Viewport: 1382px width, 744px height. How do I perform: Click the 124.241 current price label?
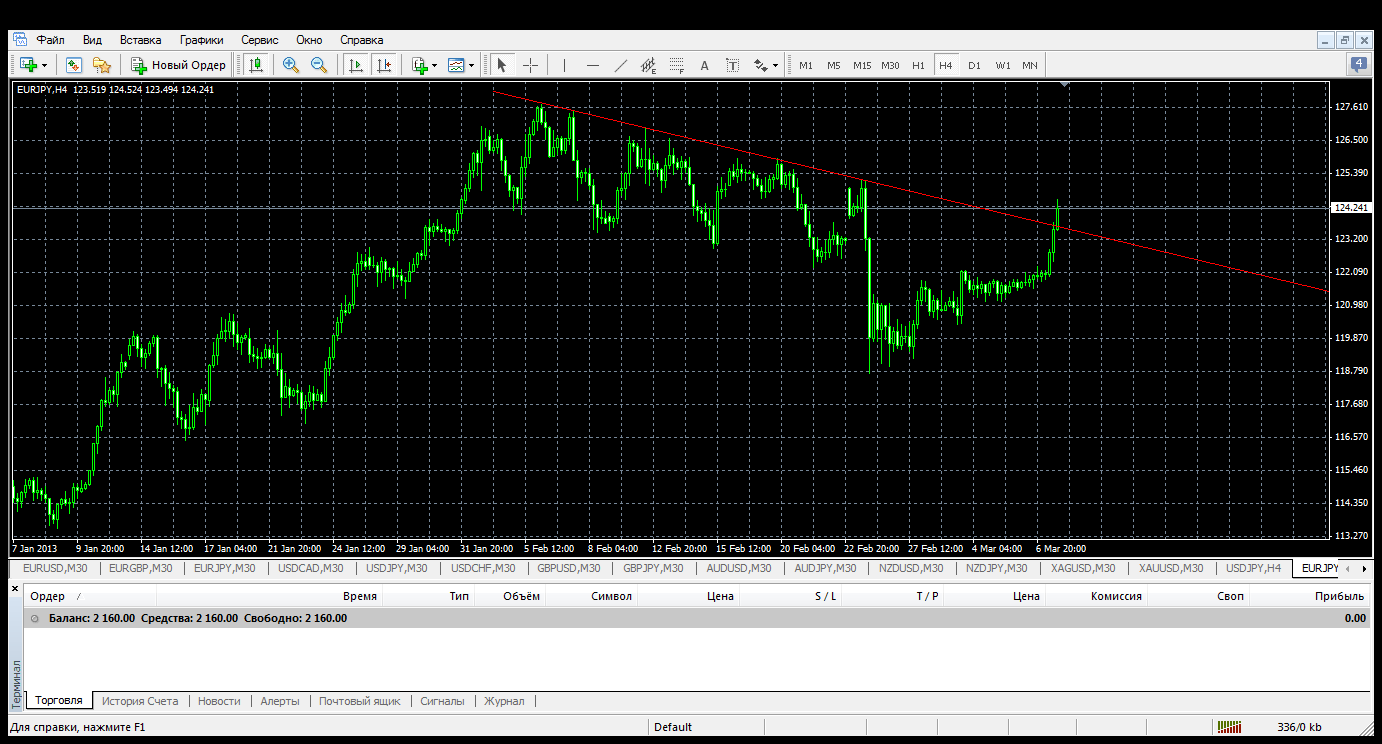click(x=1350, y=208)
